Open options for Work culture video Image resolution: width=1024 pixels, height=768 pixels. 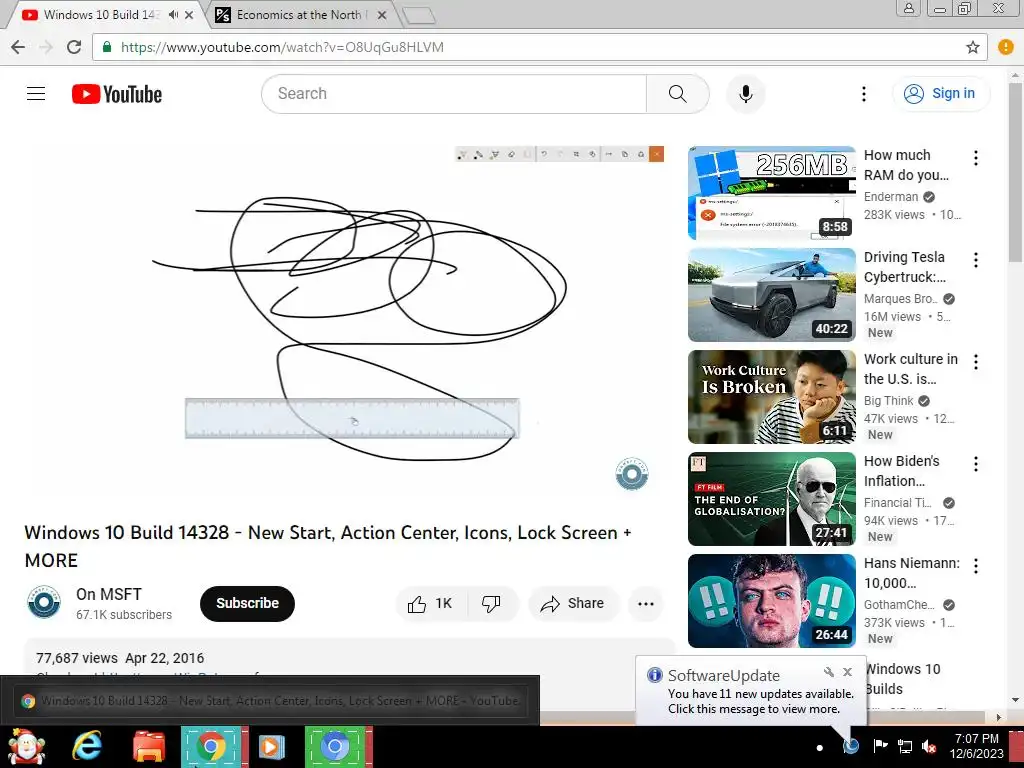(x=976, y=362)
